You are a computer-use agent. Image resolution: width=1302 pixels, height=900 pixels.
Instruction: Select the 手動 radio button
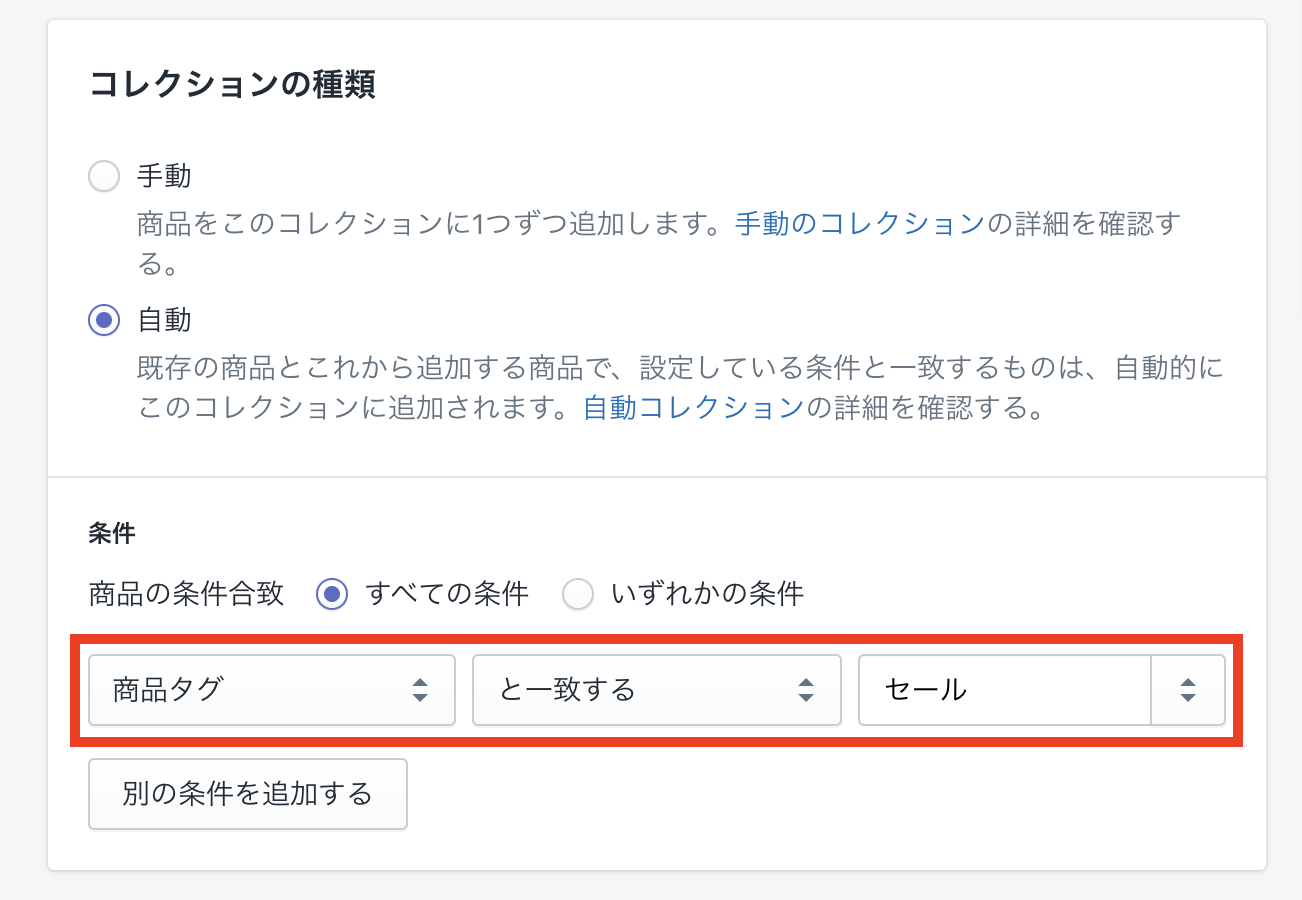[x=104, y=177]
